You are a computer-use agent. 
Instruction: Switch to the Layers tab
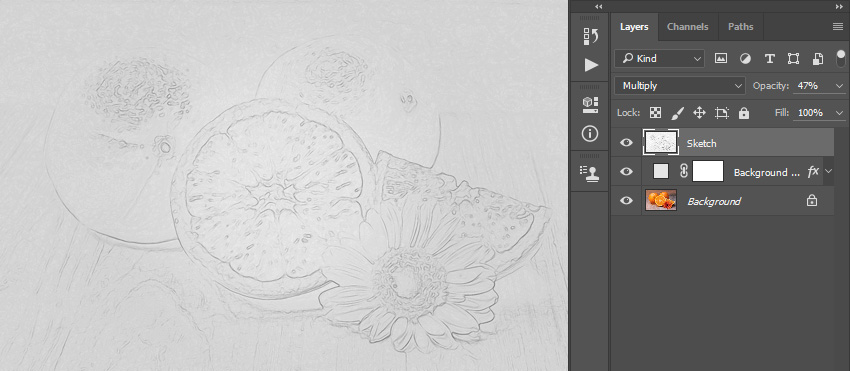click(x=634, y=27)
